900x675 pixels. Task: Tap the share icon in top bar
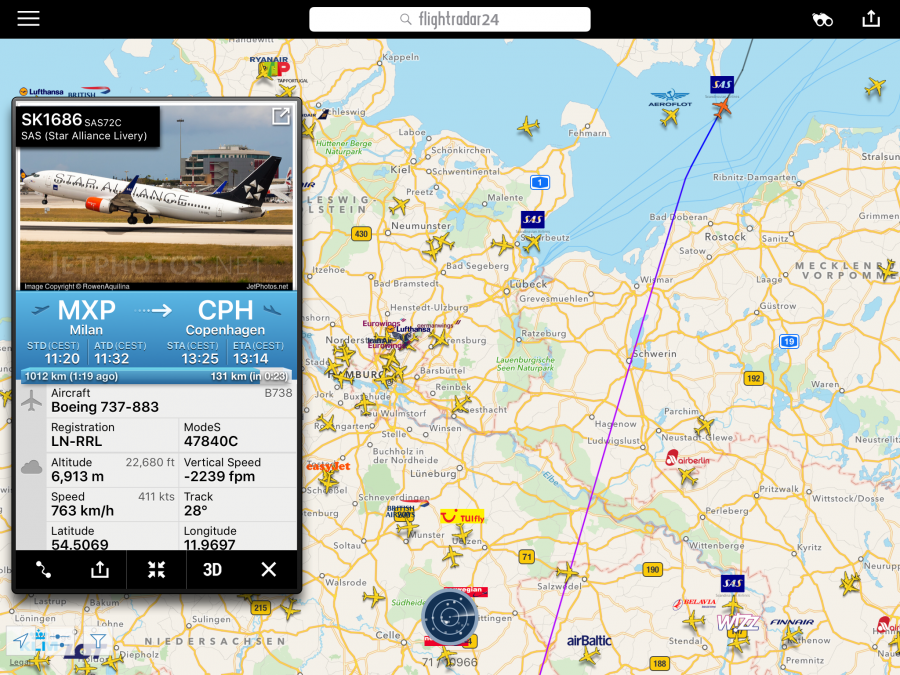click(x=871, y=18)
